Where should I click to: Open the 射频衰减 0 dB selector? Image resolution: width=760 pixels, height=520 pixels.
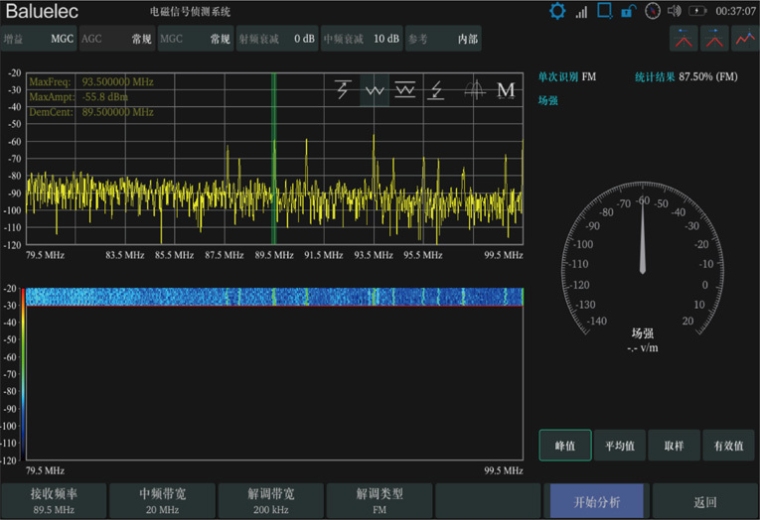coord(277,39)
